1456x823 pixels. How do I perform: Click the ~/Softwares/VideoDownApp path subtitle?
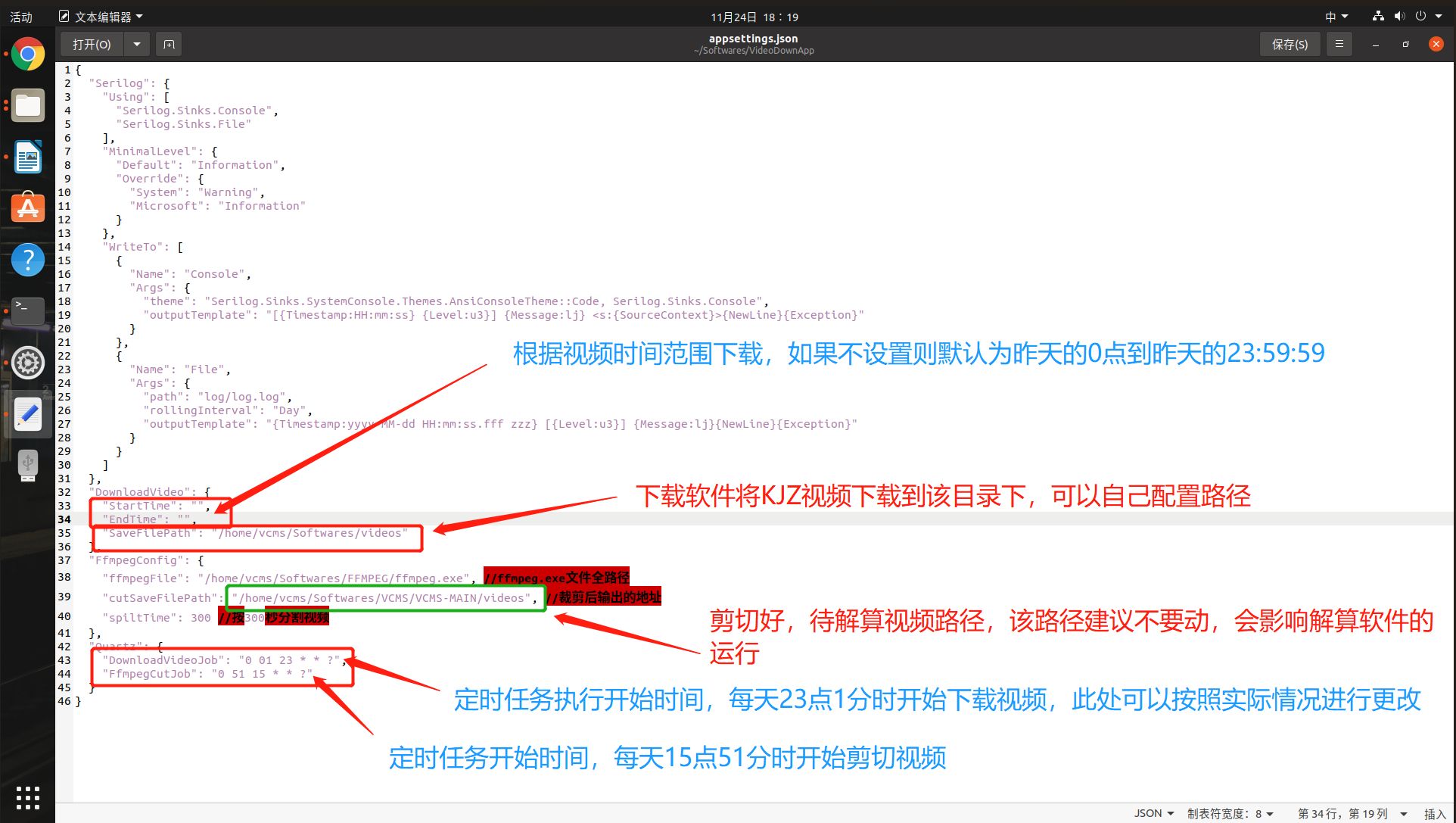pyautogui.click(x=754, y=51)
